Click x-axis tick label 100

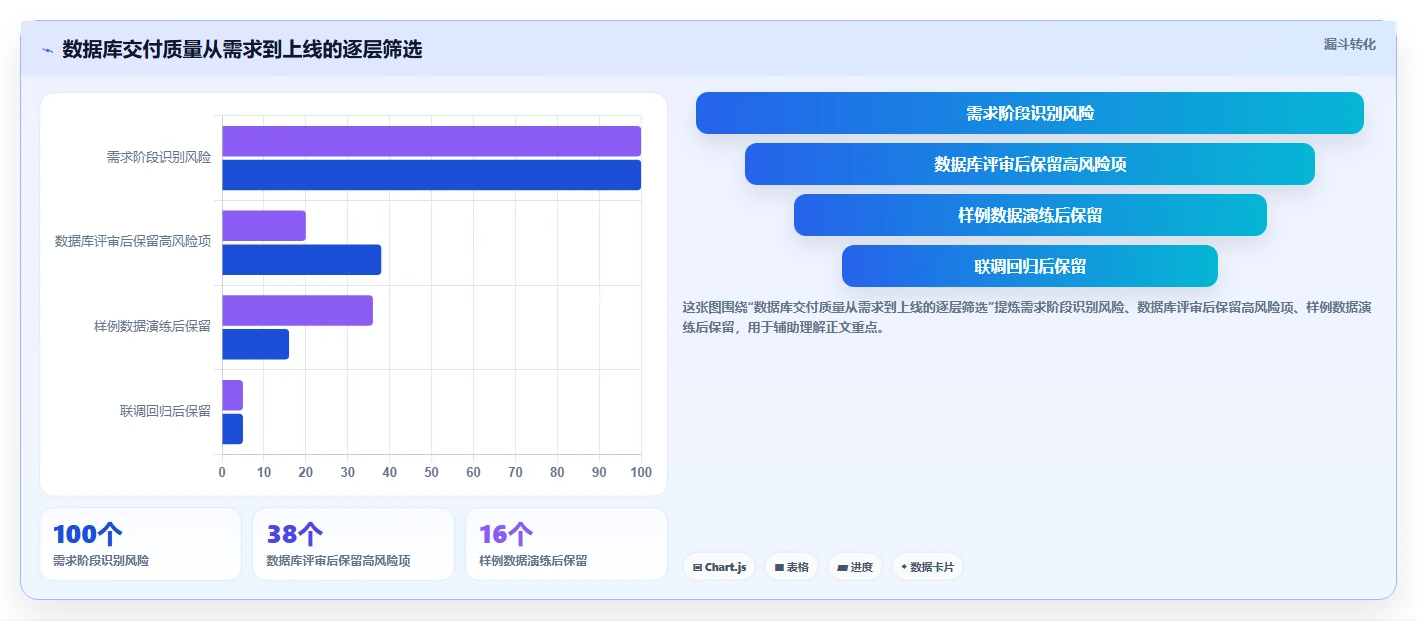(641, 472)
